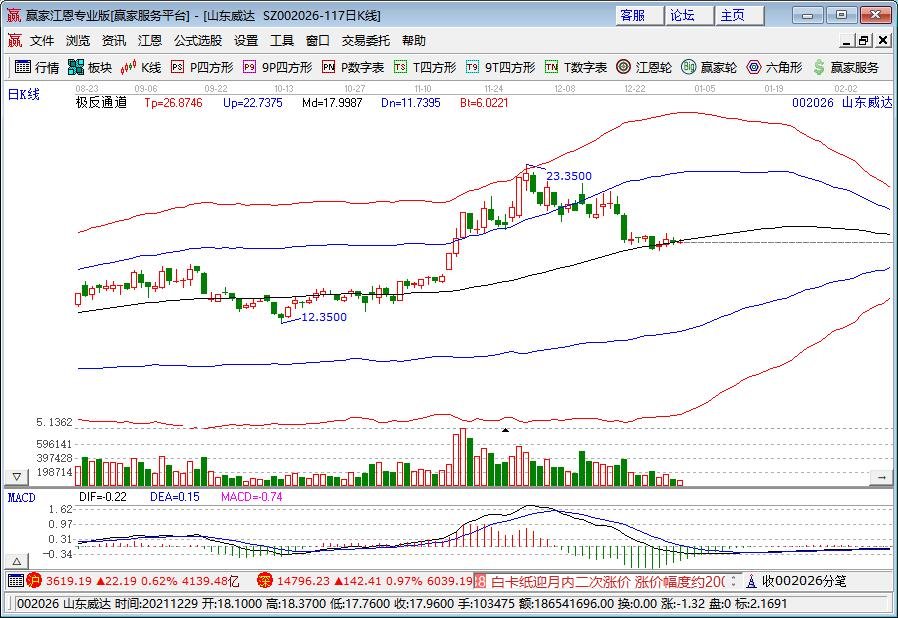Click the 客服 customer service button
The height and width of the screenshot is (618, 898).
click(640, 15)
